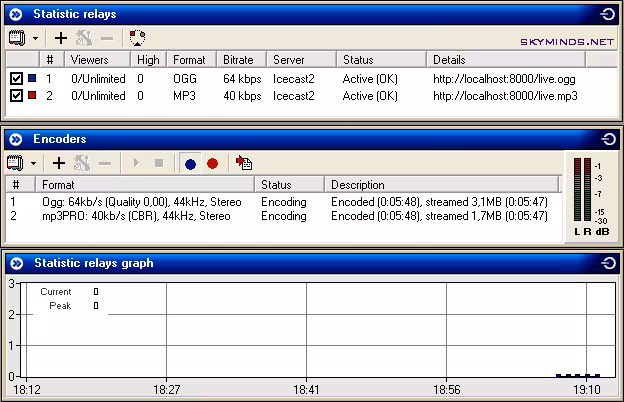Click the L R dB level meter
This screenshot has width=624, height=402.
click(591, 197)
